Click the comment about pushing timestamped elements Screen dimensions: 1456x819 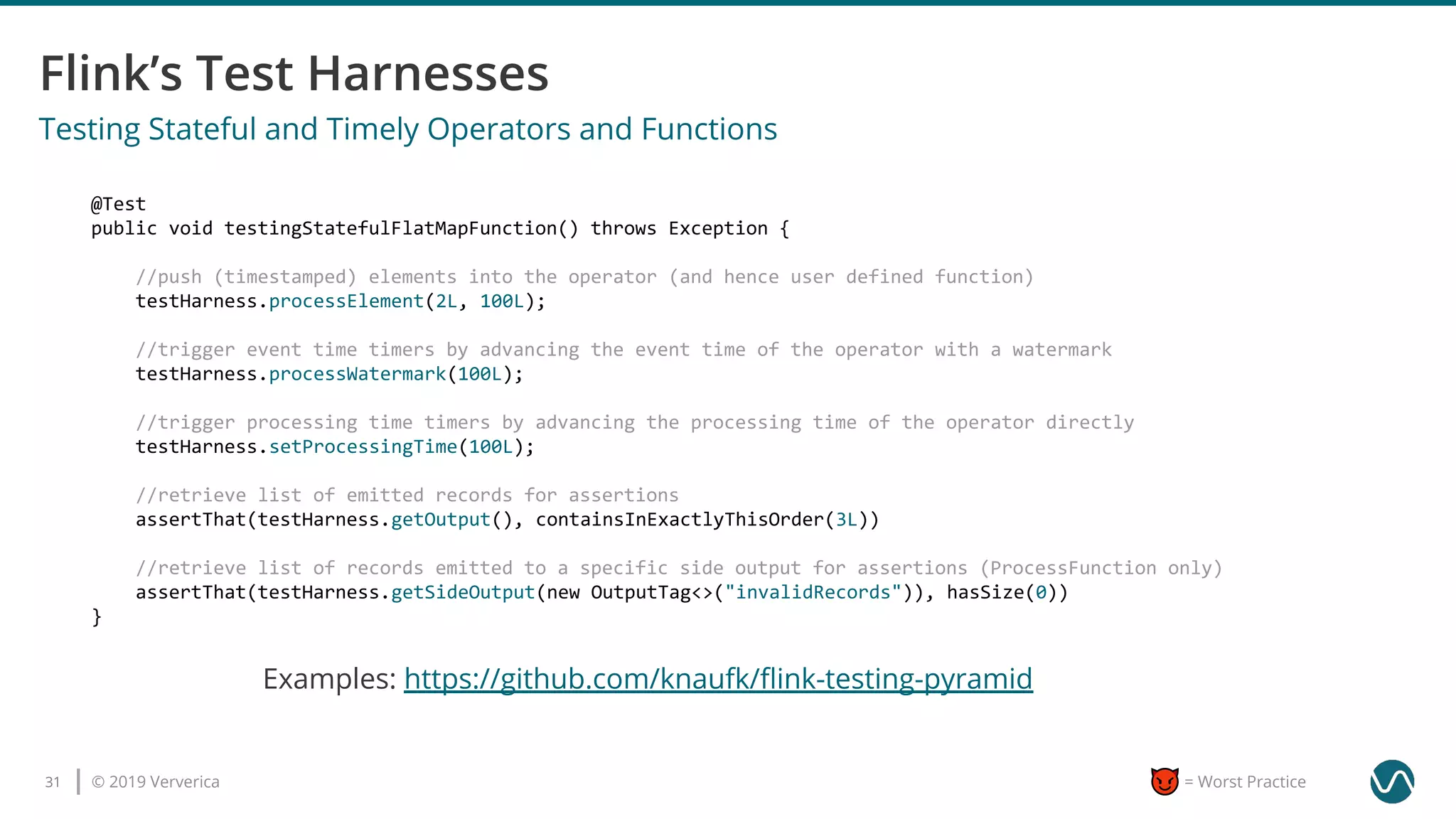pos(584,277)
